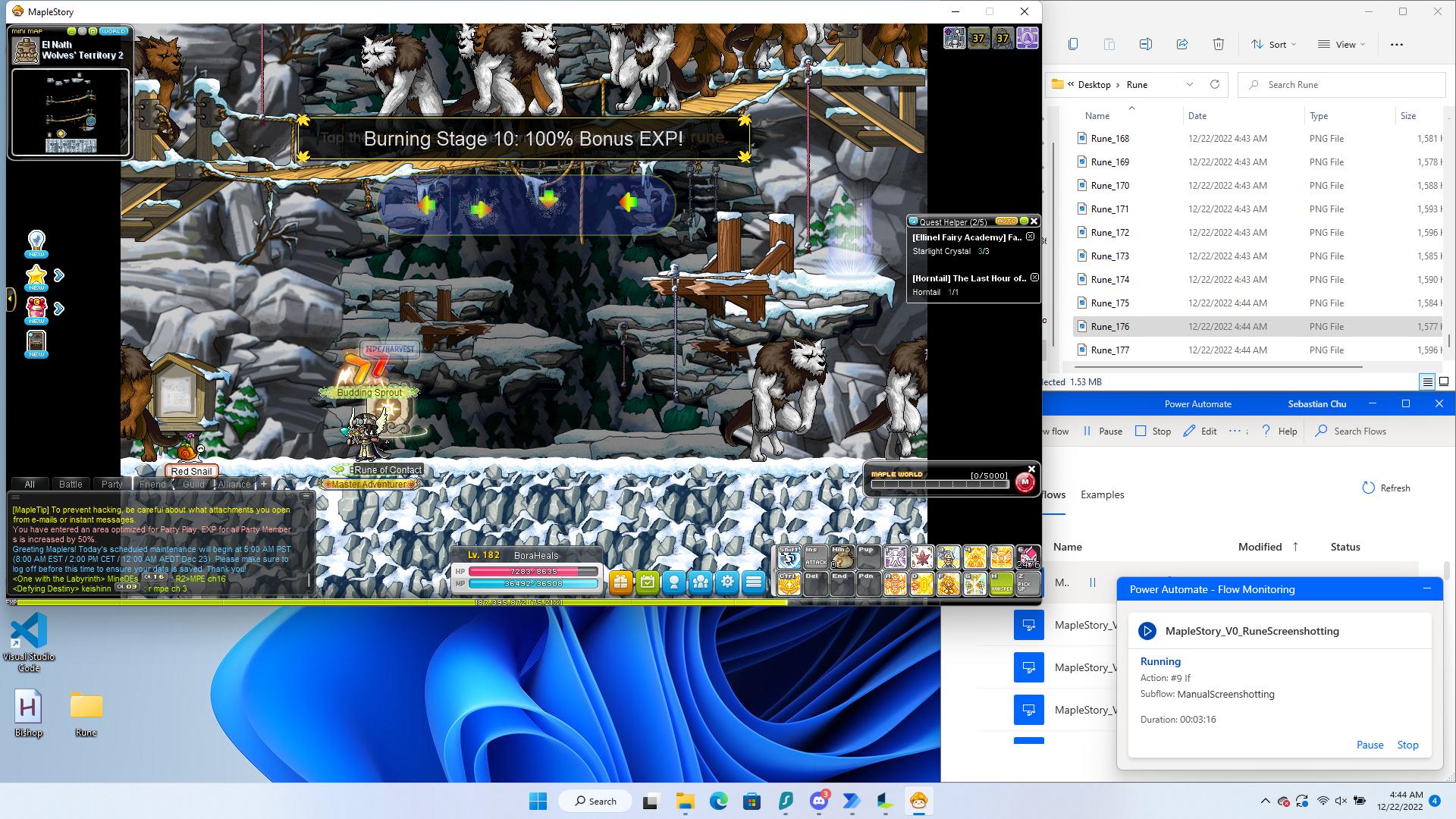Open Microsoft Edge from the taskbar

pyautogui.click(x=718, y=801)
